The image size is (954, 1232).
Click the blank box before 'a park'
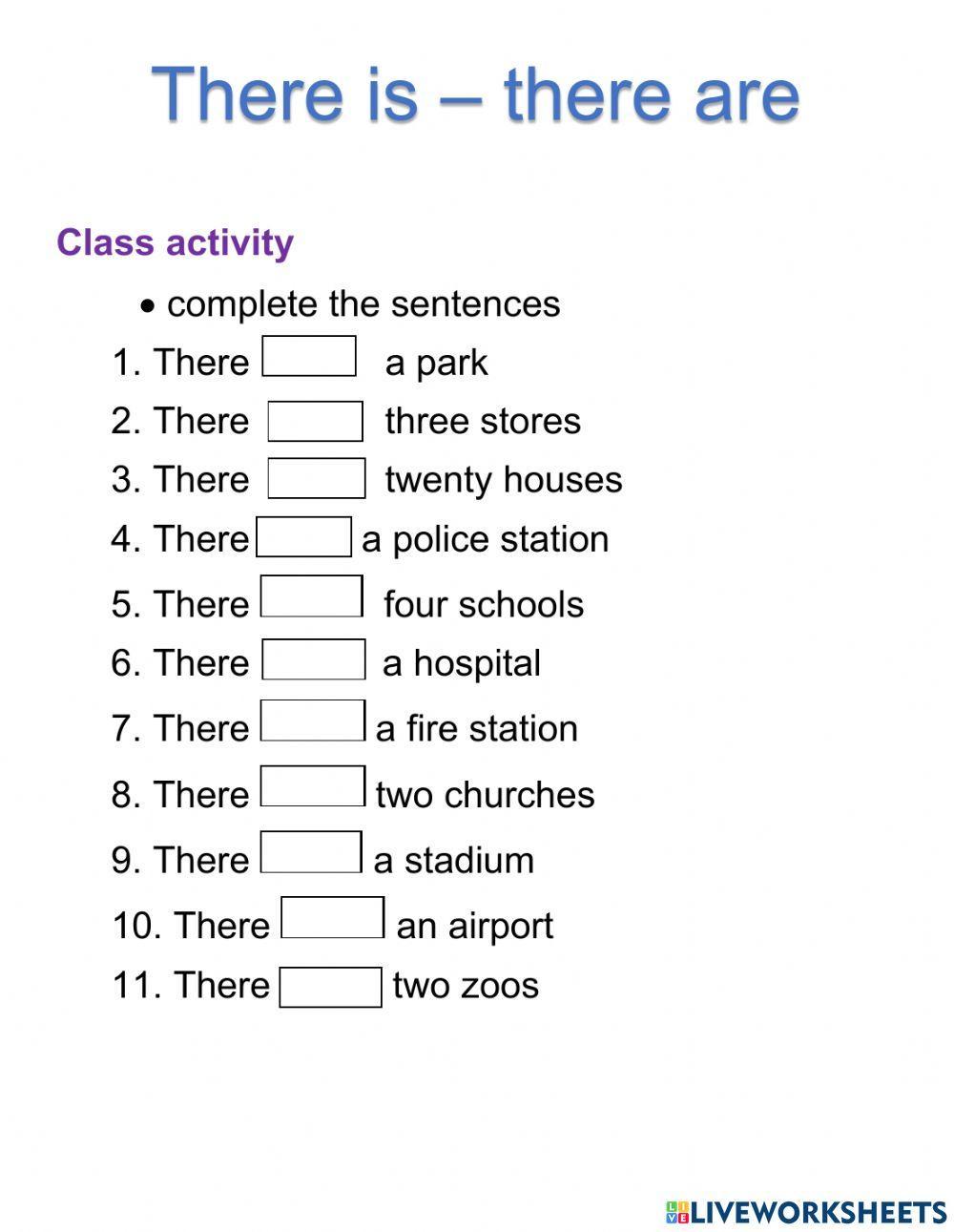point(309,356)
